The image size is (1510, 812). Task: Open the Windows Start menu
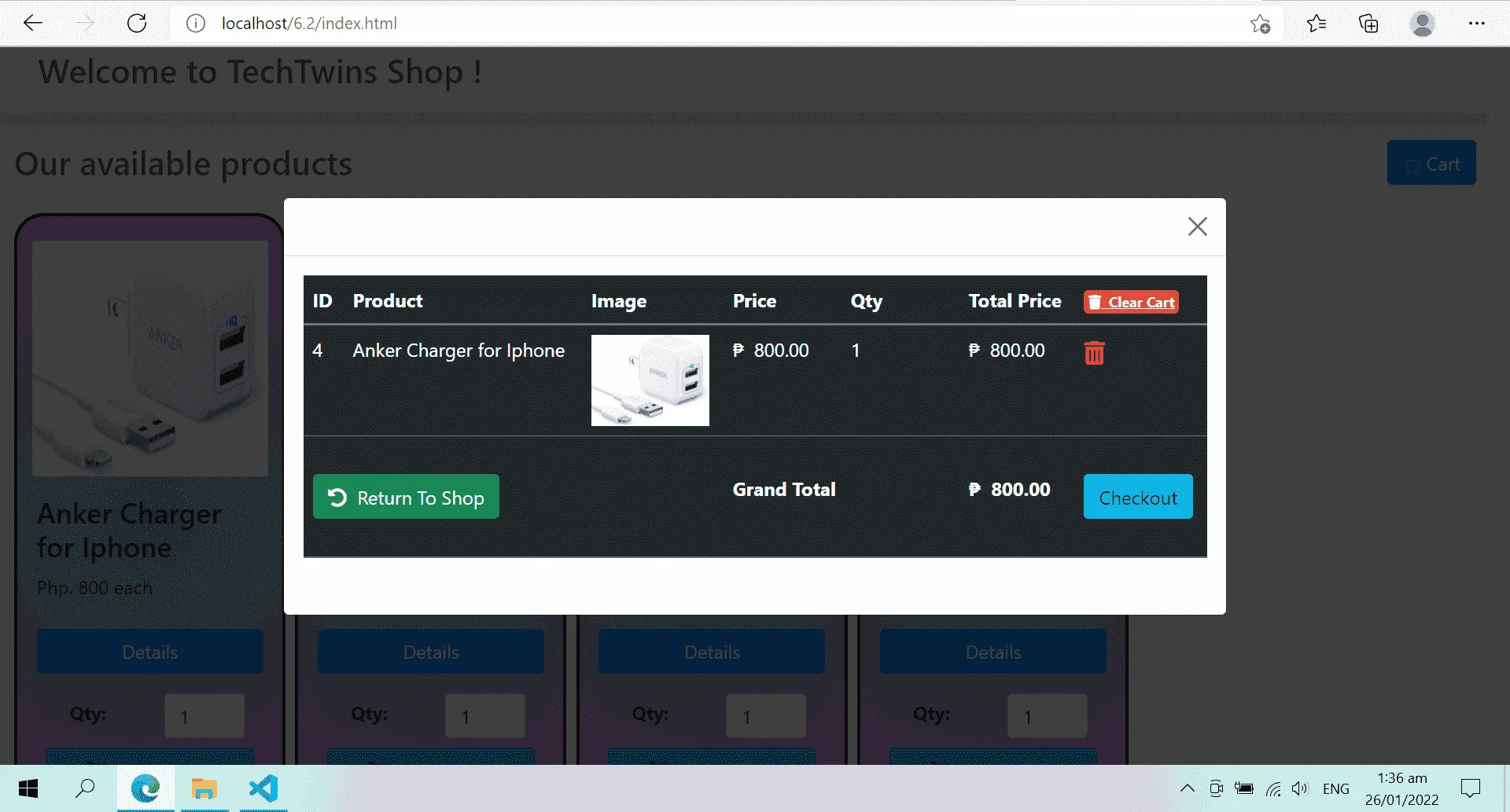(x=28, y=788)
